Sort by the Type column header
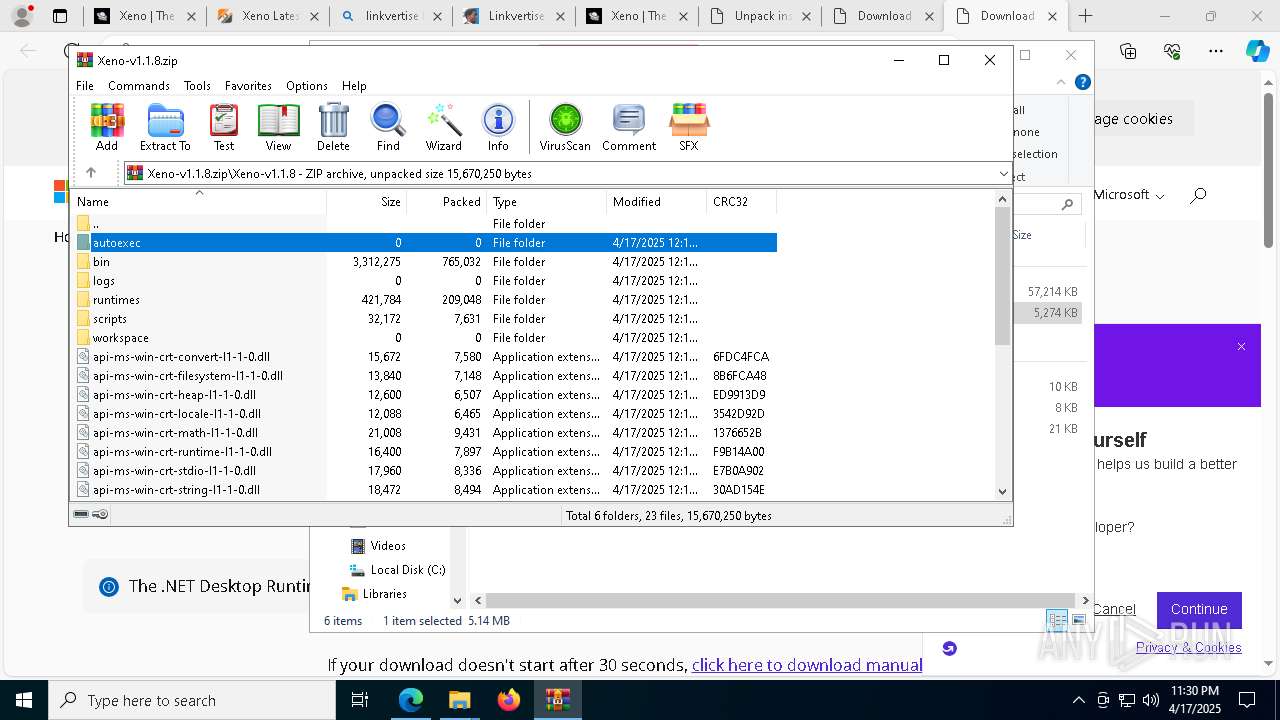Screen dimensions: 1280x720 pos(546,201)
